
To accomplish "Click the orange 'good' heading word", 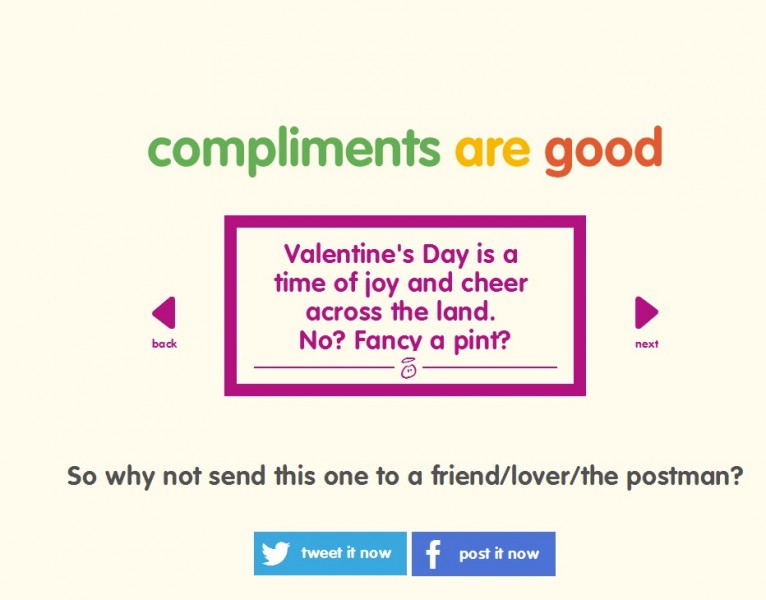I will [603, 150].
